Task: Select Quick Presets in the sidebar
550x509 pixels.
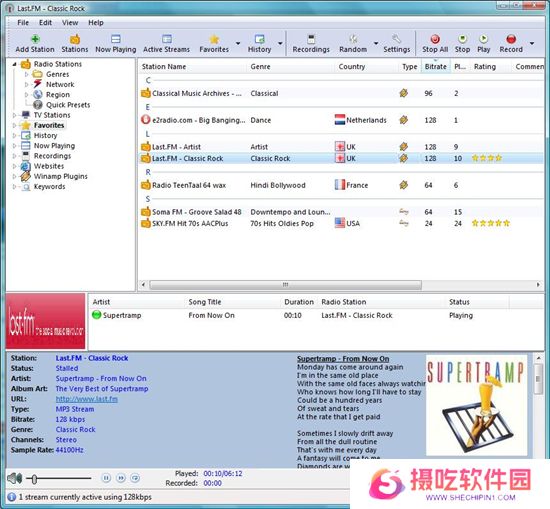Action: pos(68,105)
